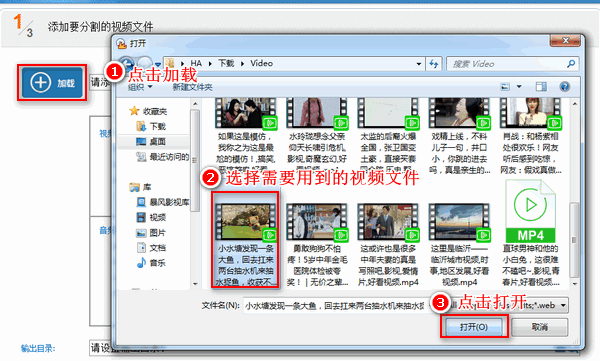Click the 加载 load button
Image resolution: width=600 pixels, height=361 pixels.
(x=52, y=83)
